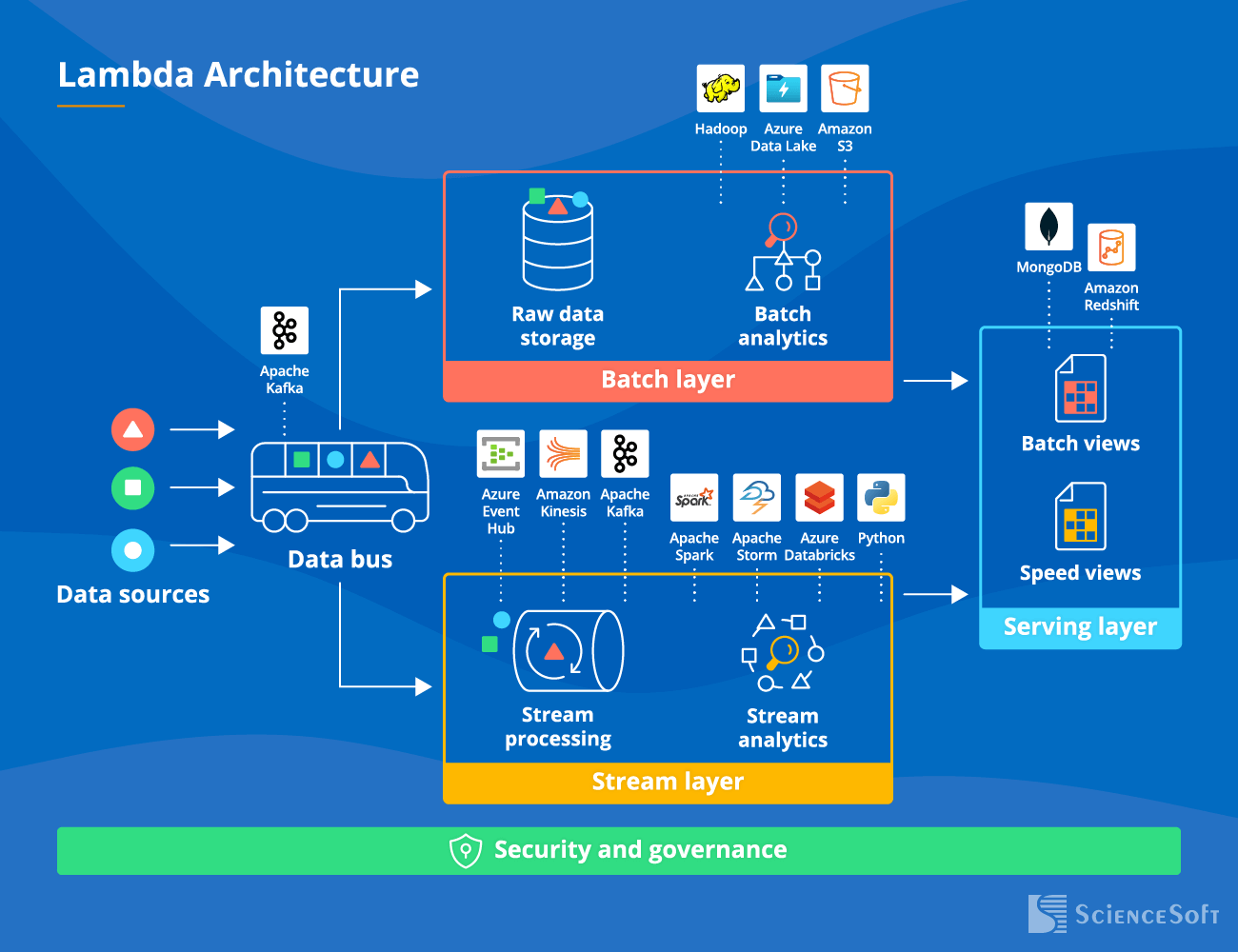Open the Serving layer label
The width and height of the screenshot is (1238, 952).
click(x=1080, y=626)
